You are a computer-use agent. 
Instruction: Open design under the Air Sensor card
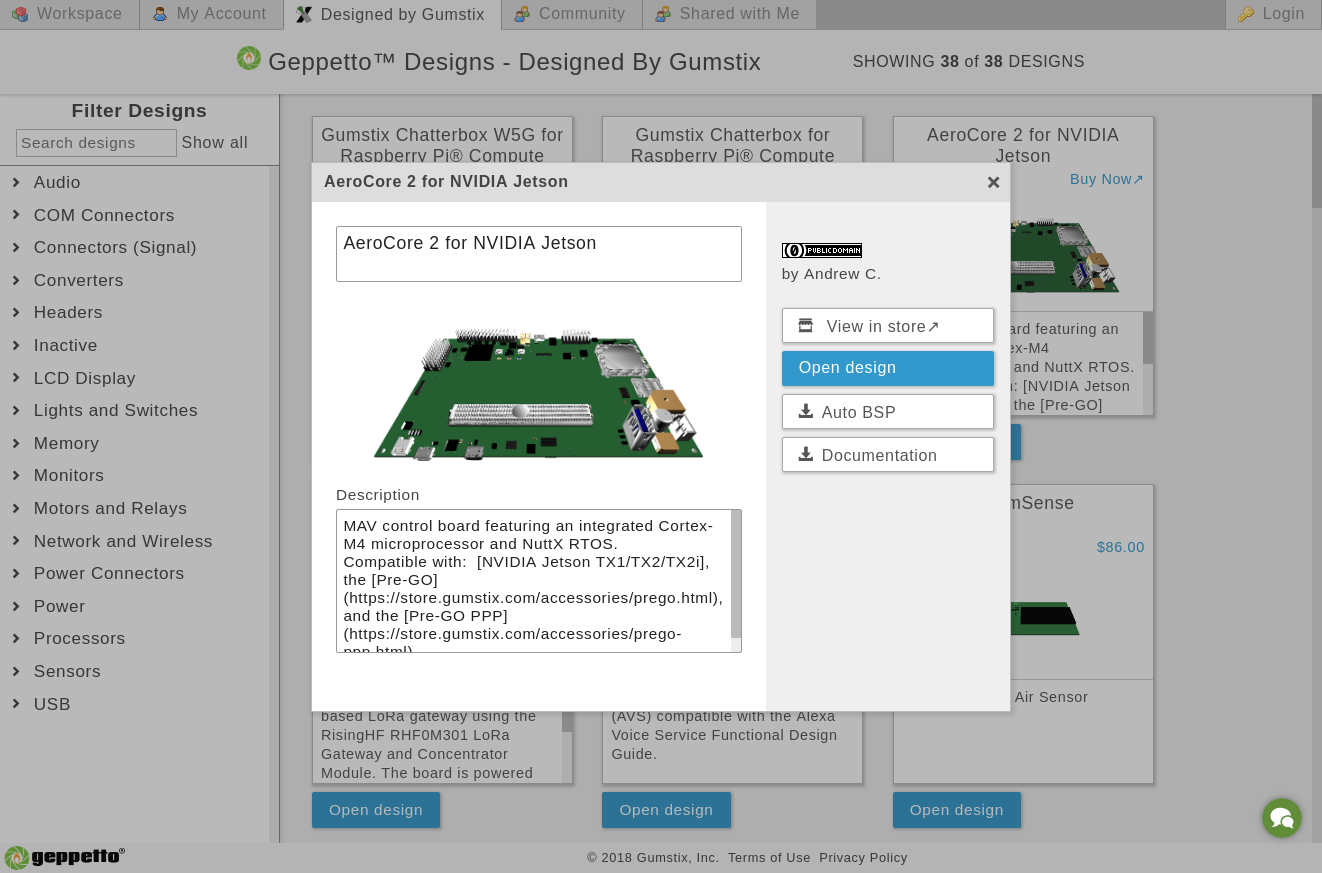(956, 810)
